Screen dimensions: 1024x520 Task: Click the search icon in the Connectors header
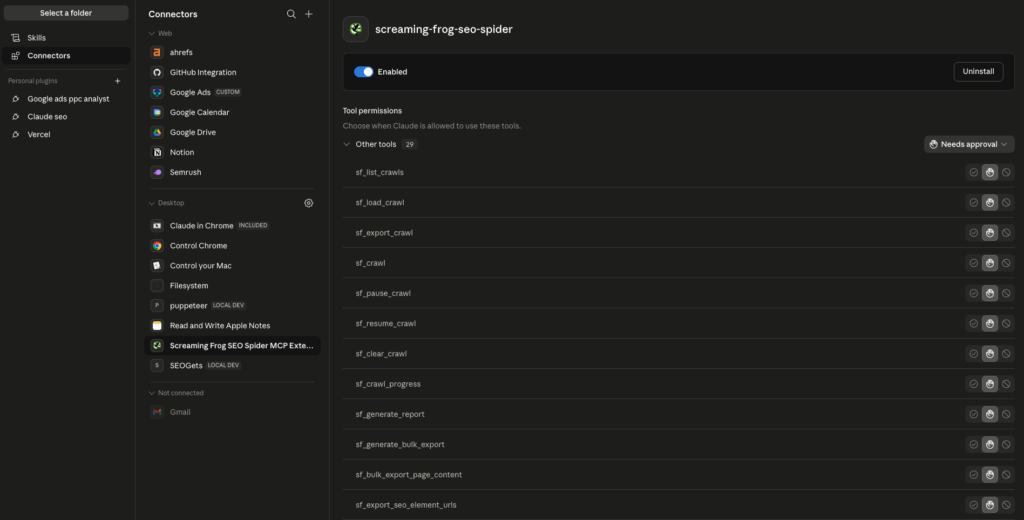291,14
